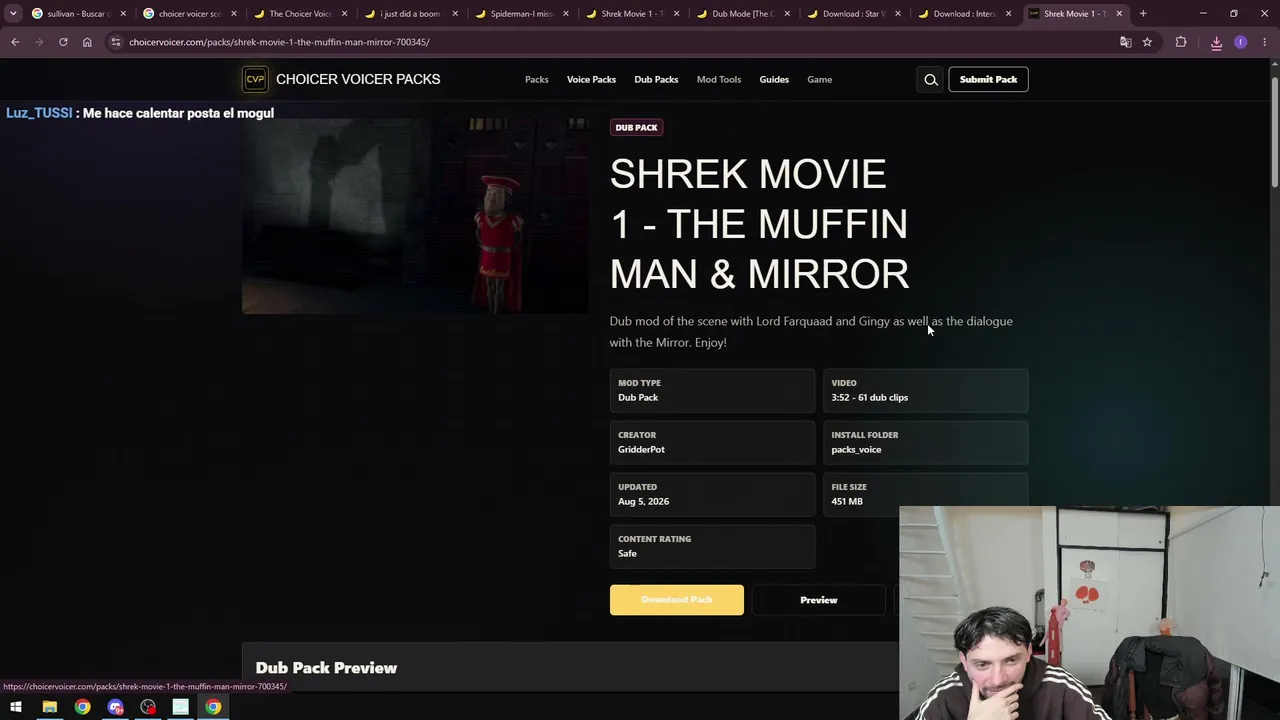
Task: Launch File Explorer from the taskbar
Action: [49, 707]
